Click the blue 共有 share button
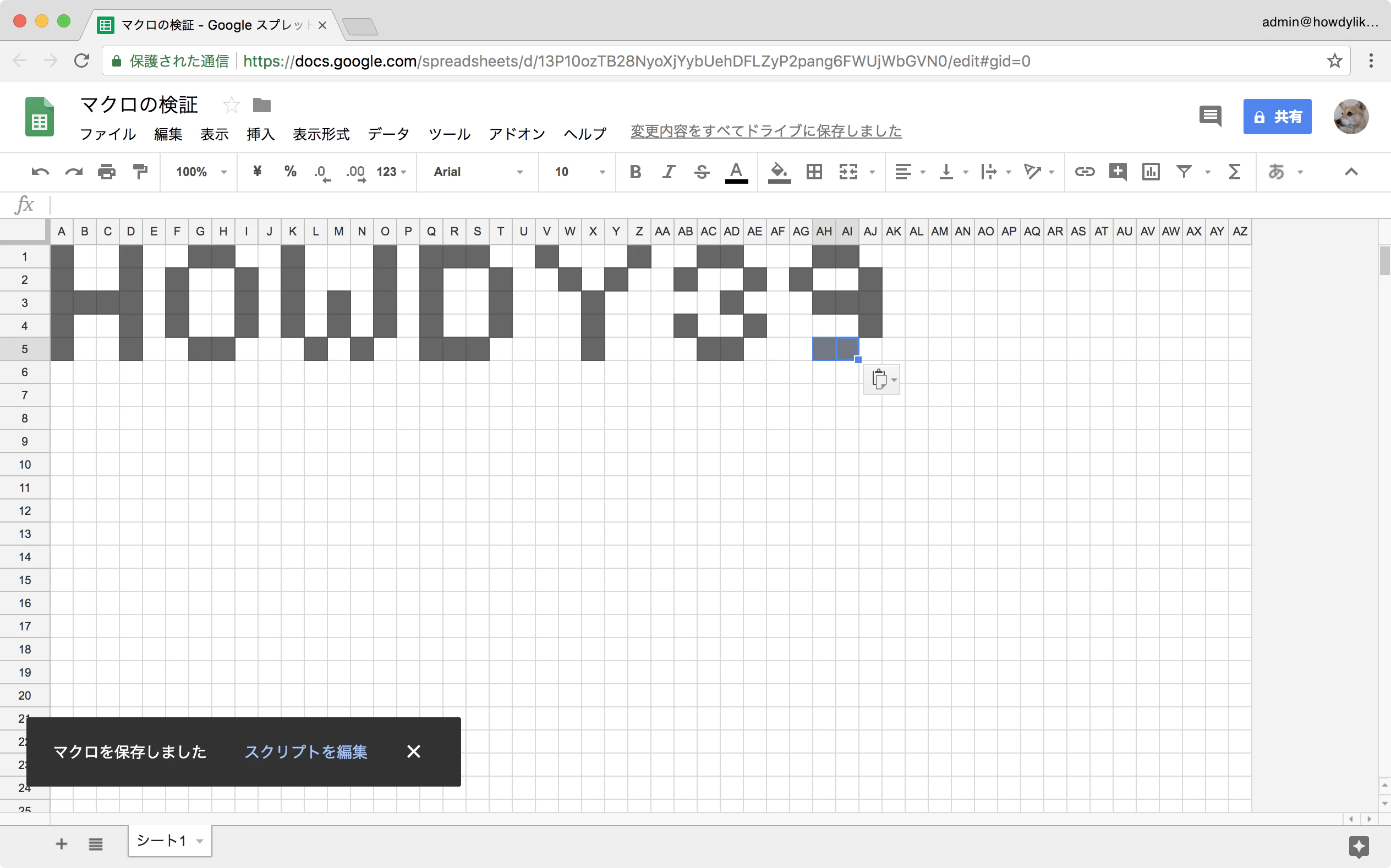This screenshot has height=868, width=1391. point(1277,117)
